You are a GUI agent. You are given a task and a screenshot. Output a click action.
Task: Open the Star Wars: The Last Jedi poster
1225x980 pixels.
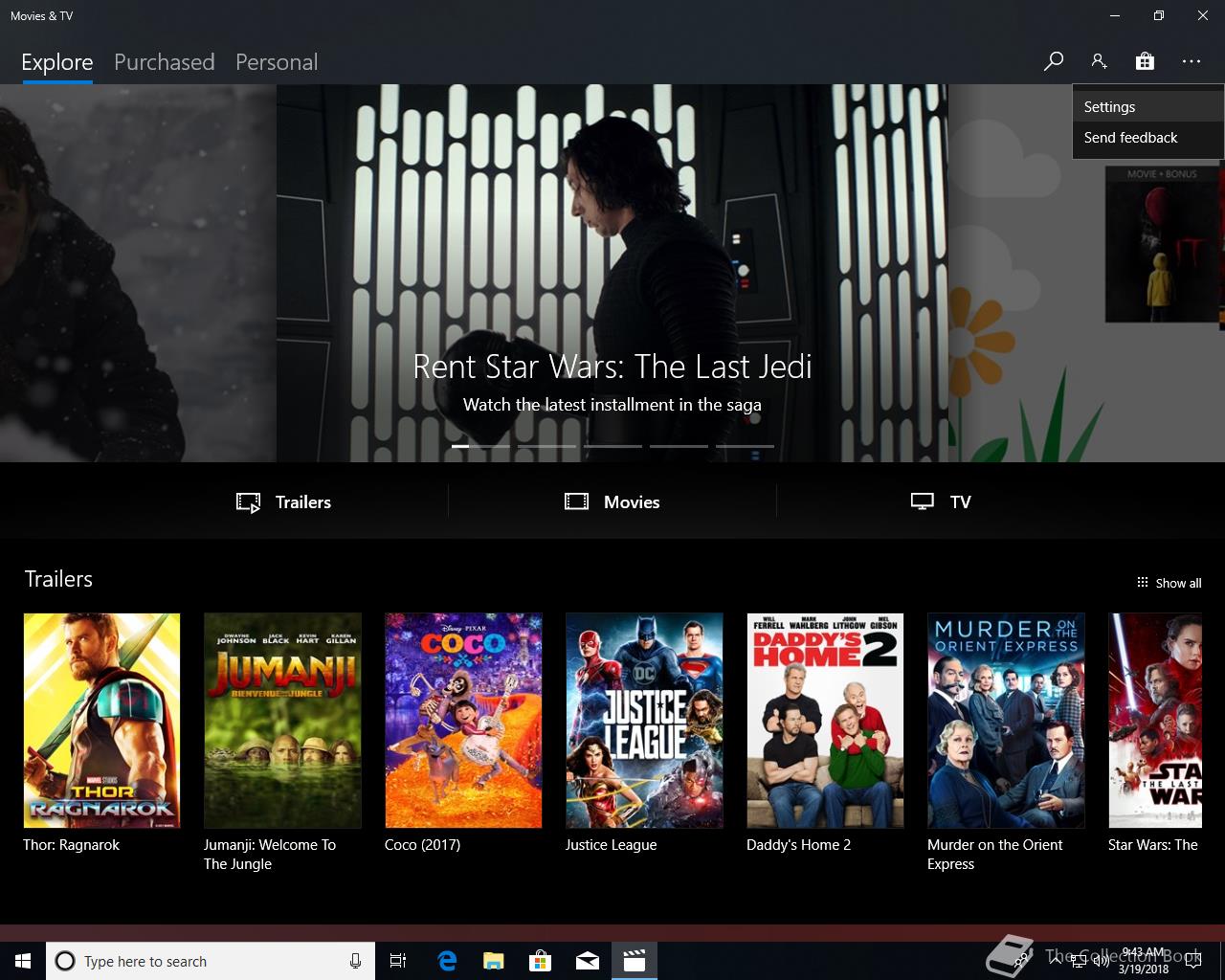(1154, 721)
